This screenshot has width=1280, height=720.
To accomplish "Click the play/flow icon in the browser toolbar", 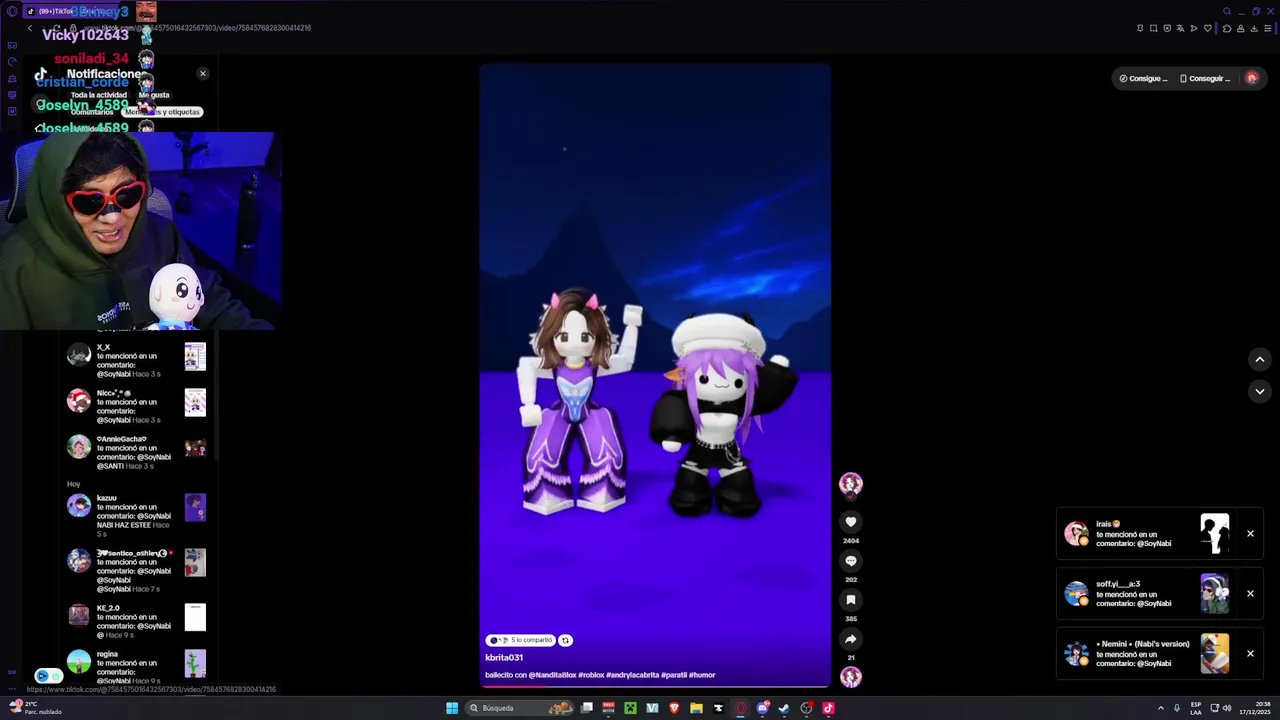I will 1194,28.
